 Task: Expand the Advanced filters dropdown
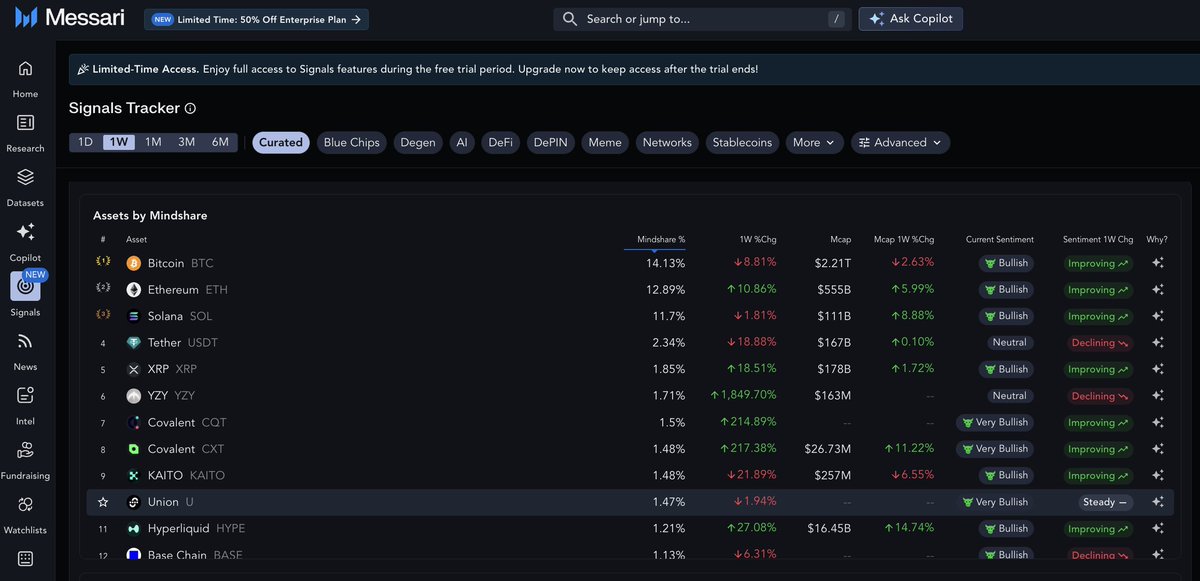click(900, 142)
